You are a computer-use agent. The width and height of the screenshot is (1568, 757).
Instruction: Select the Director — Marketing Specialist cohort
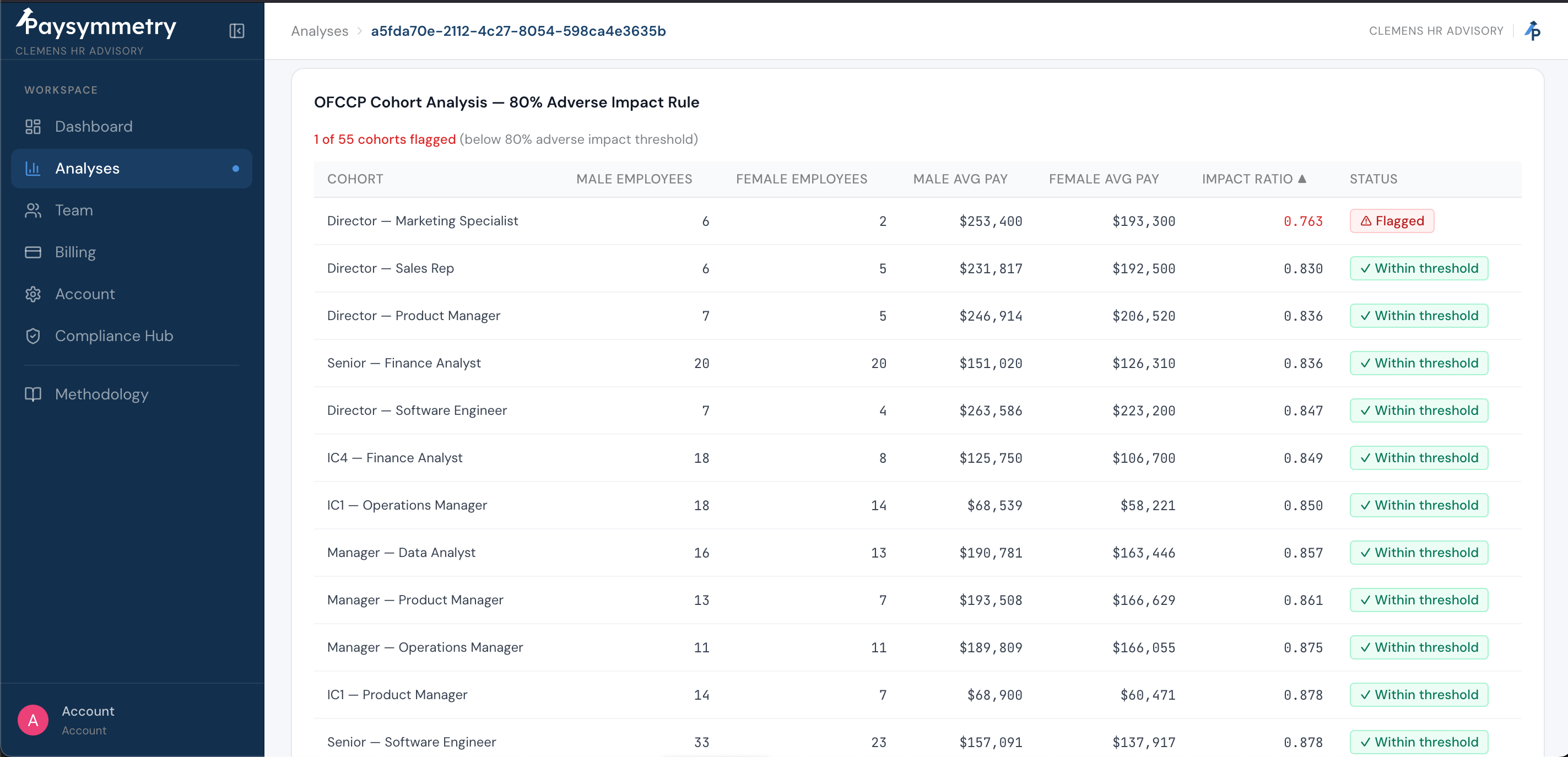(423, 221)
